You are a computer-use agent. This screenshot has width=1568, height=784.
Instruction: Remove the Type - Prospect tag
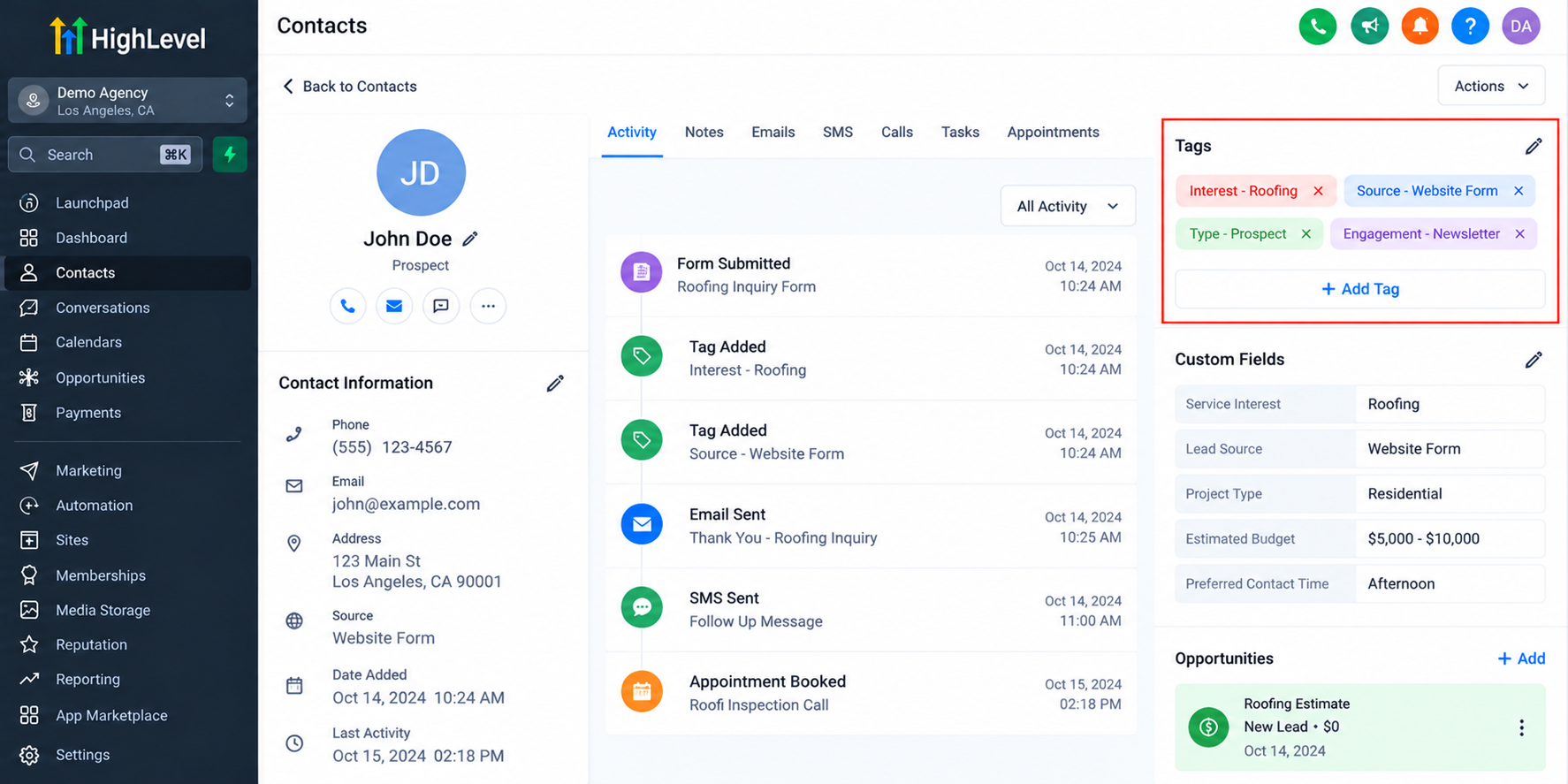tap(1305, 234)
